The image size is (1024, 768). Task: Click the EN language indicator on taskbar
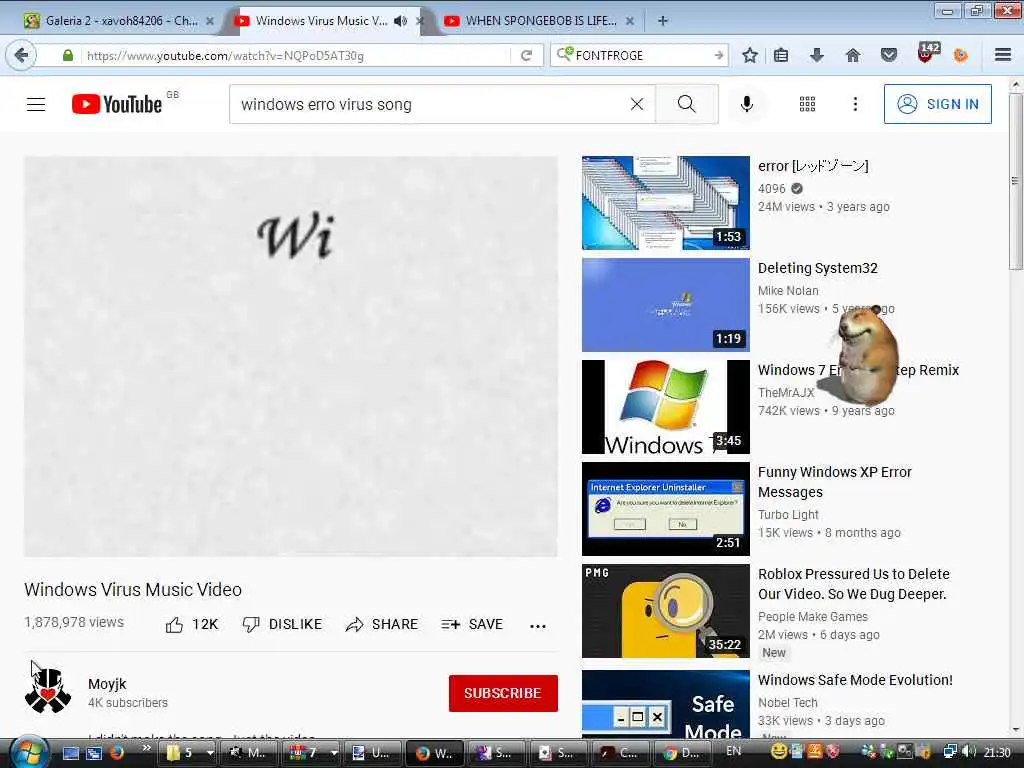tap(733, 751)
